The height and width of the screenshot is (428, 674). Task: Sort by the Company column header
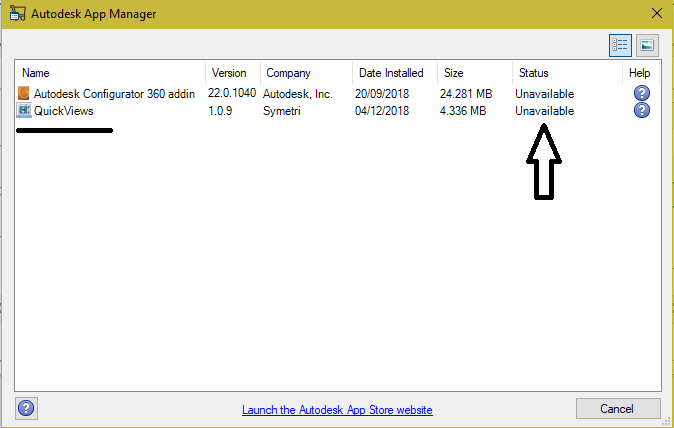click(288, 73)
